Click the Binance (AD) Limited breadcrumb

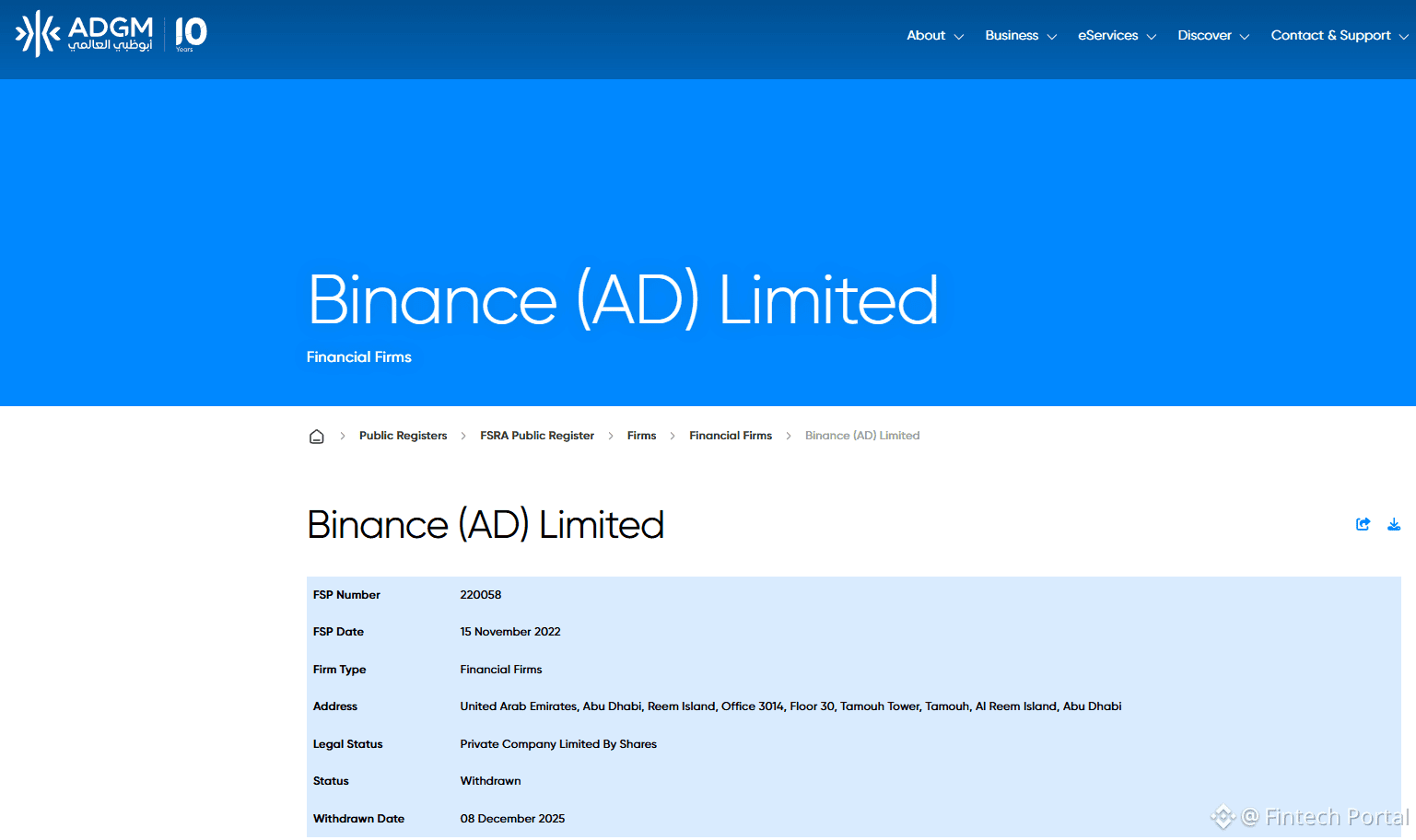click(862, 436)
